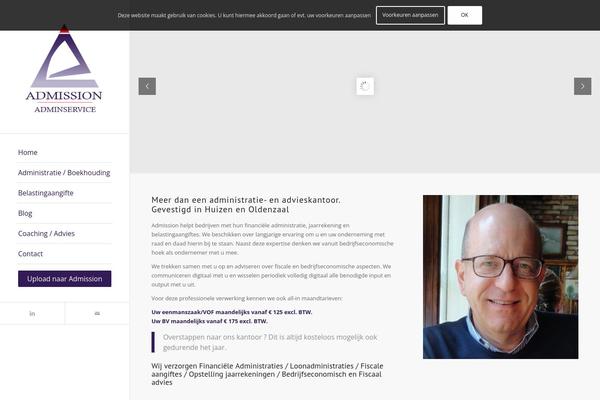Click the Overstappen naar ons kantoor quote
This screenshot has height=400, width=600.
270,342
